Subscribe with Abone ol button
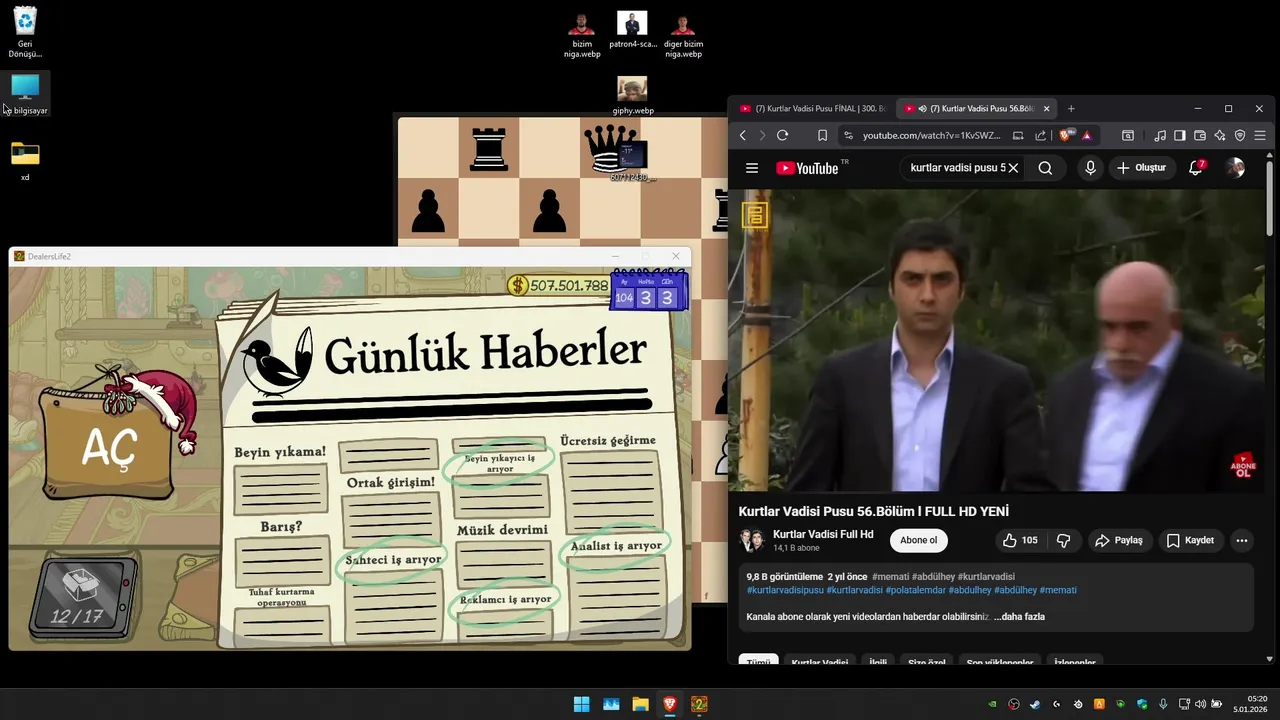Image resolution: width=1280 pixels, height=720 pixels. pyautogui.click(x=918, y=540)
